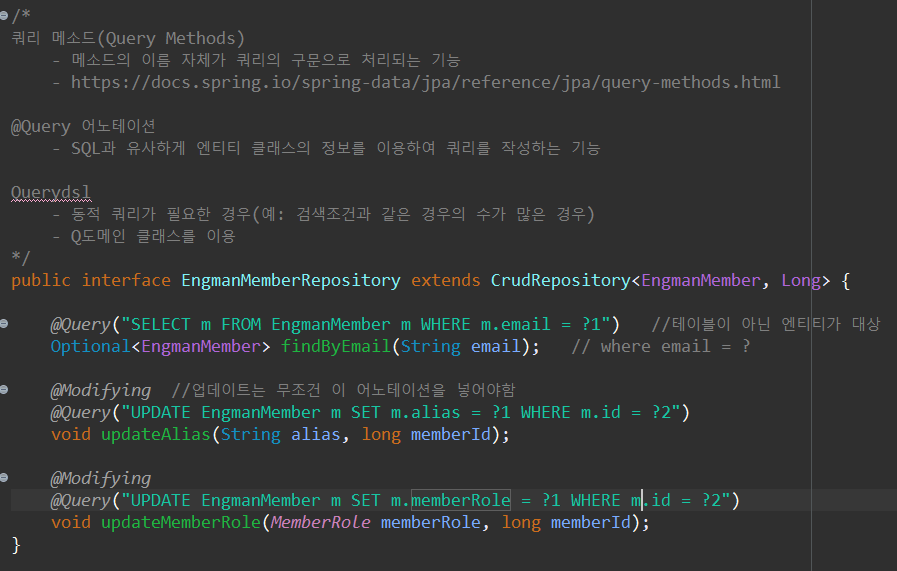Click the SELECT query string
Screen dimensions: 897x571
click(366, 324)
